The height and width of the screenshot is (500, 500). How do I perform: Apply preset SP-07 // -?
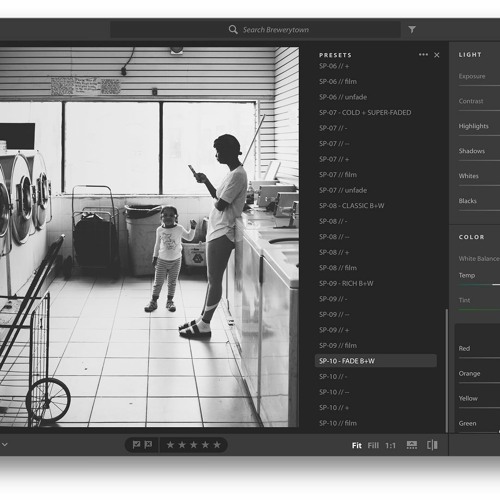click(333, 128)
